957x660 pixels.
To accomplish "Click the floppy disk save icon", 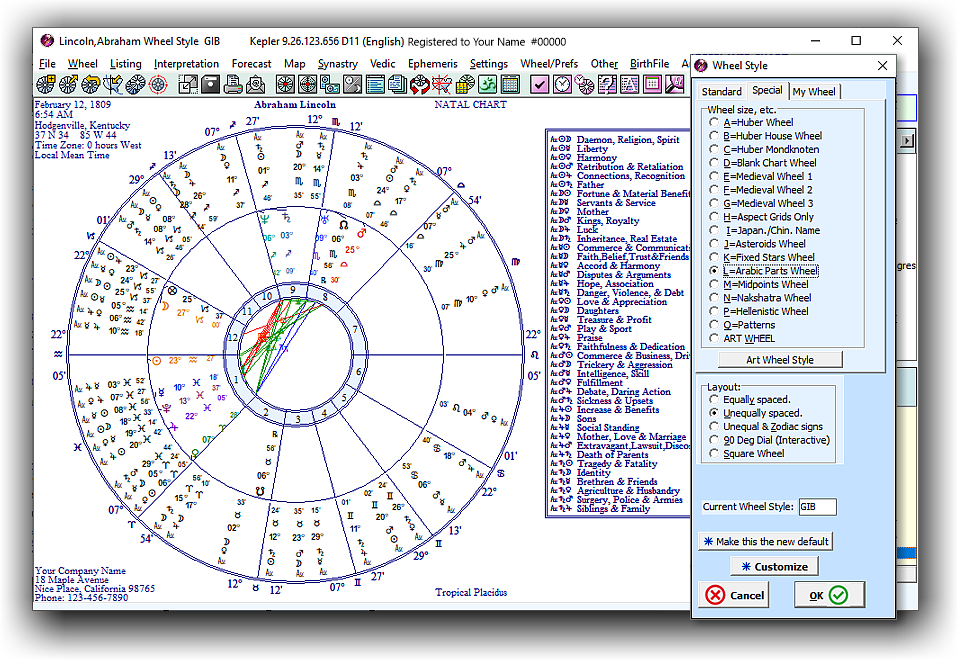I will [x=211, y=85].
